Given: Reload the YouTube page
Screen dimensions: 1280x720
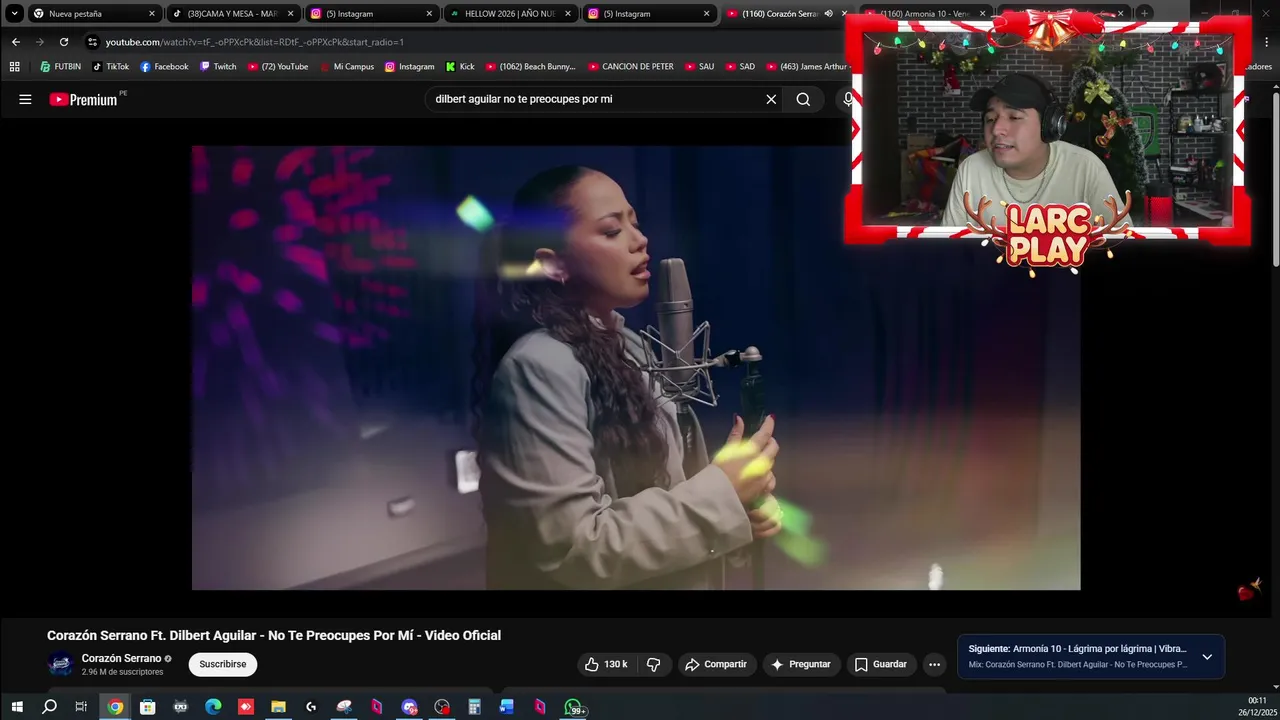Looking at the screenshot, I should pos(64,42).
